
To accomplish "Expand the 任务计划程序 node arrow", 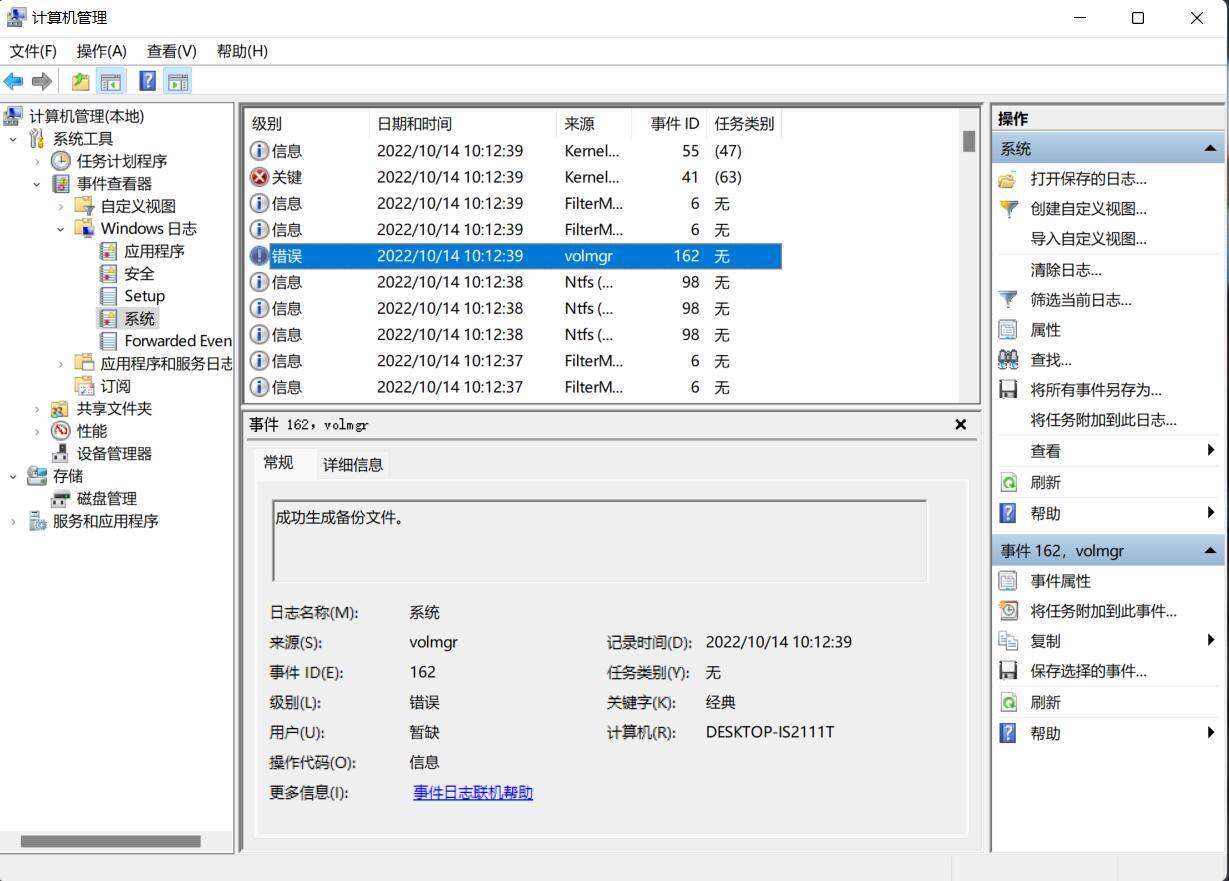I will [37, 161].
